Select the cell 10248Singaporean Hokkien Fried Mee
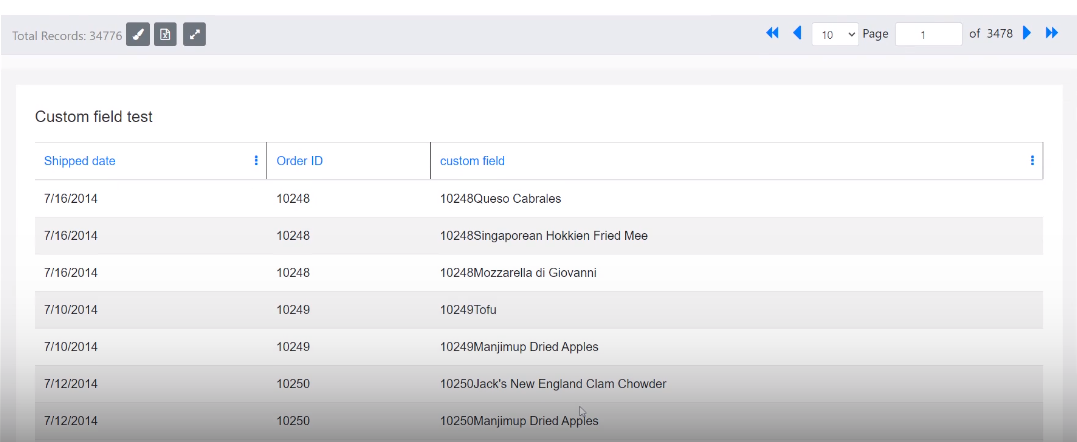The image size is (1077, 442). (x=543, y=236)
